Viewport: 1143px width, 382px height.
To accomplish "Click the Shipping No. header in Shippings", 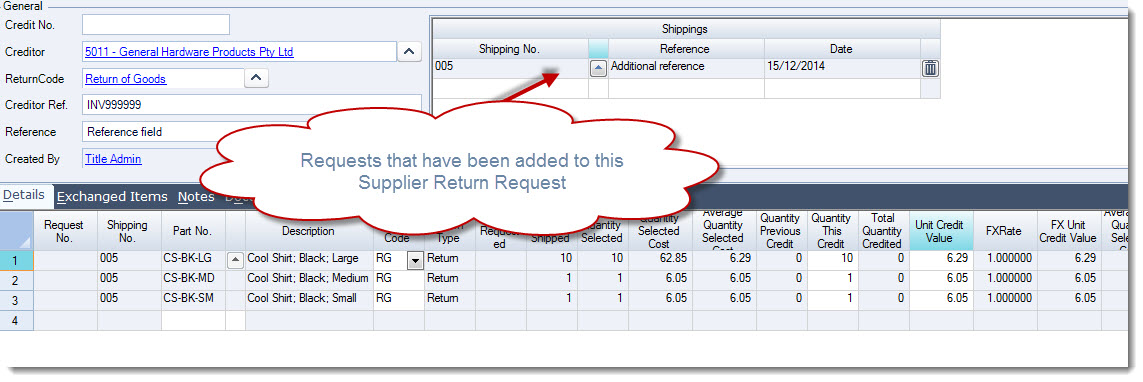I will 510,49.
